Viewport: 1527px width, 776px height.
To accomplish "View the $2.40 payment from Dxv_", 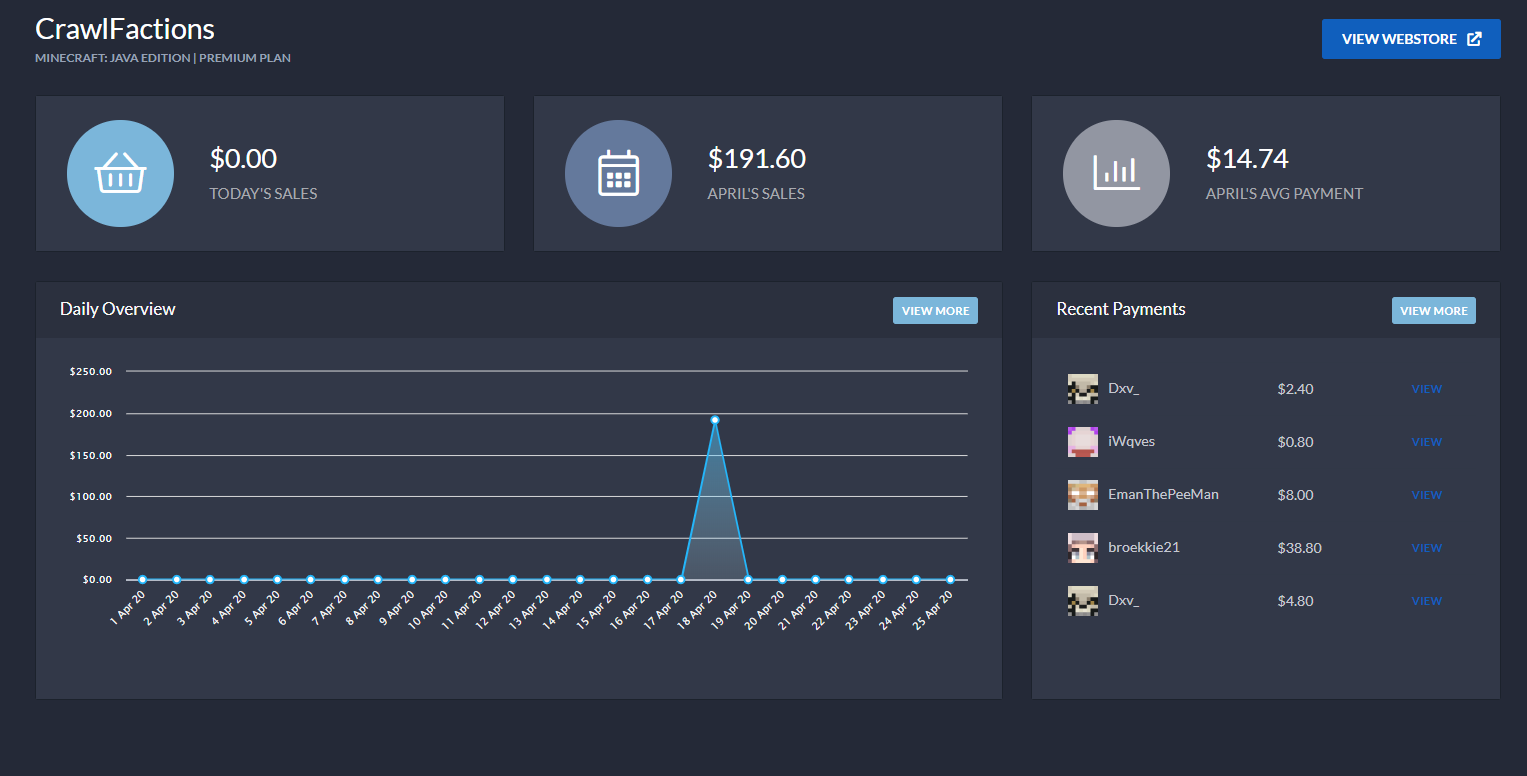I will pyautogui.click(x=1426, y=389).
